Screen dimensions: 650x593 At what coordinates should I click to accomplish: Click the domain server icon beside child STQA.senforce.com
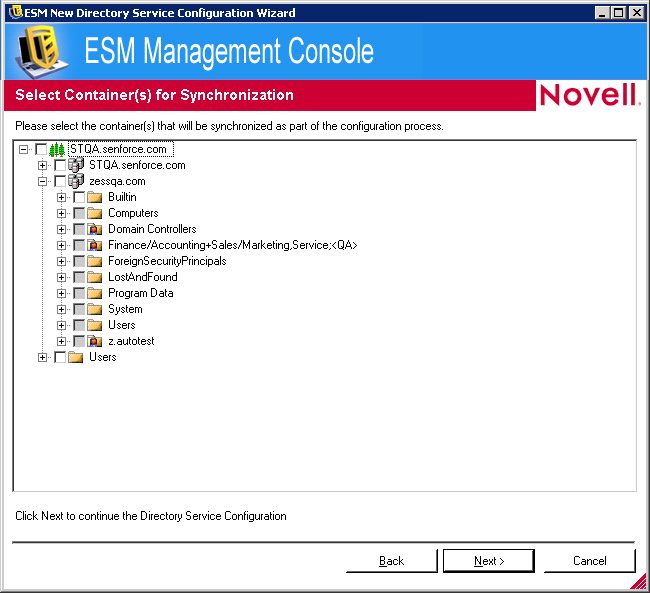pos(76,165)
